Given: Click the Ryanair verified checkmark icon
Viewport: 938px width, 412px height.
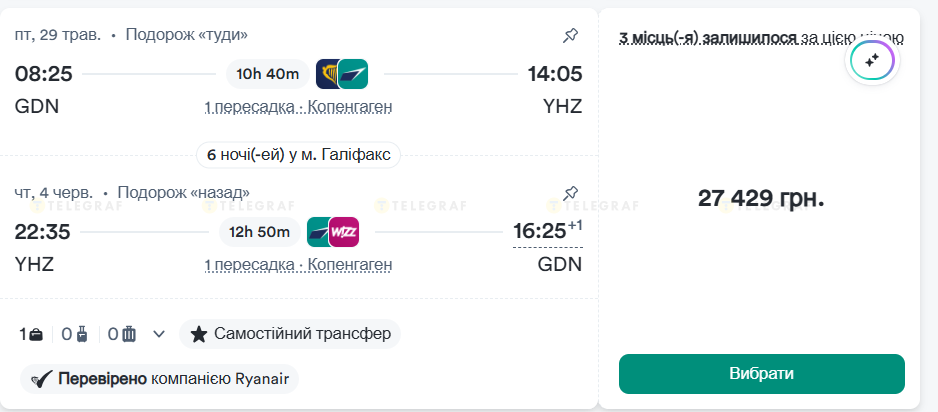Looking at the screenshot, I should tap(42, 379).
